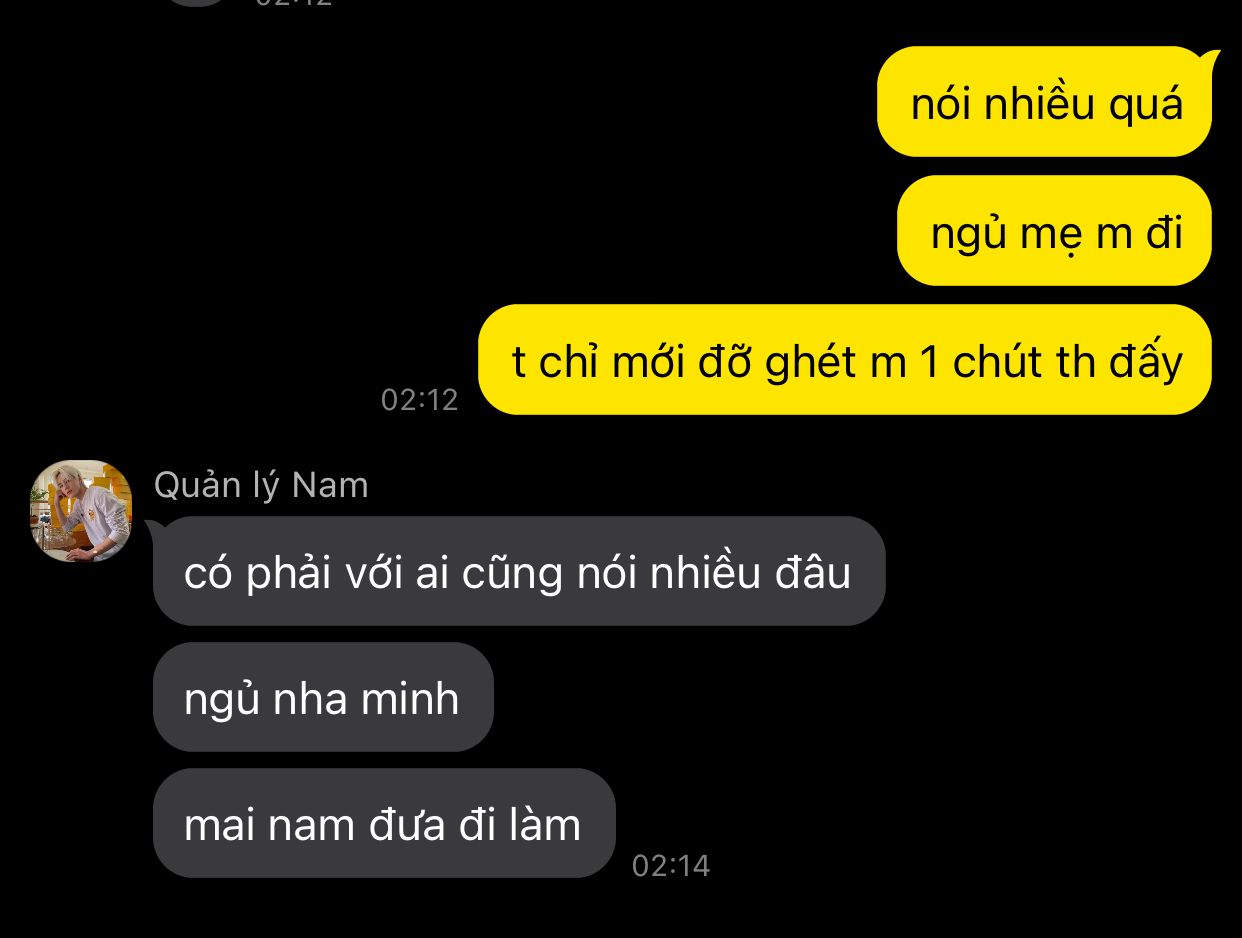Click 'đâu' at the end of the first gray message
Screen dimensions: 1242x938
click(814, 572)
